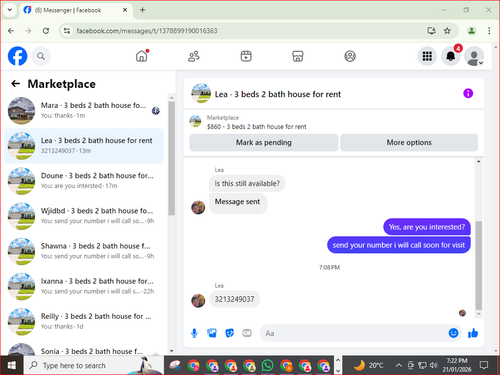Click the 'Yes, are you interested?' message
This screenshot has height=375, width=500.
coord(427,227)
